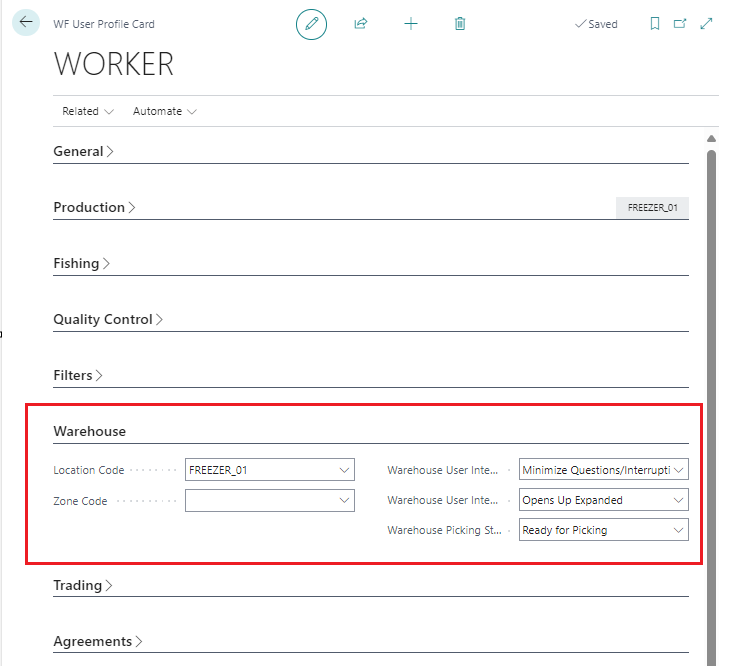Click the pencil edit icon
This screenshot has height=666, width=754.
pos(311,24)
